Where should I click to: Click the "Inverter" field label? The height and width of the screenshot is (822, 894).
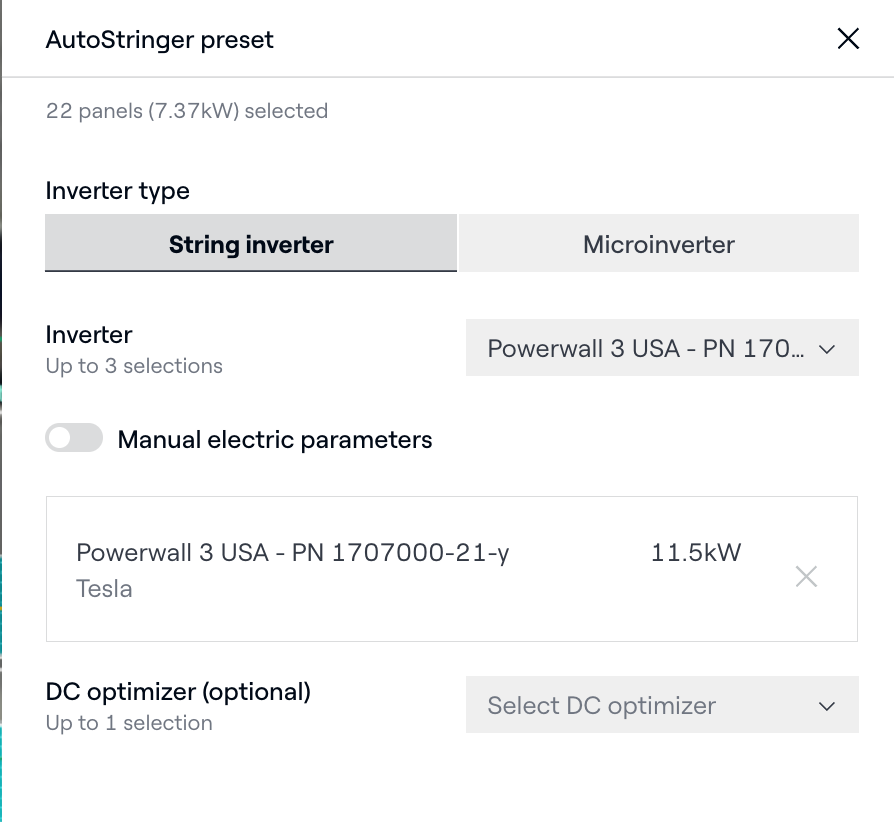89,335
